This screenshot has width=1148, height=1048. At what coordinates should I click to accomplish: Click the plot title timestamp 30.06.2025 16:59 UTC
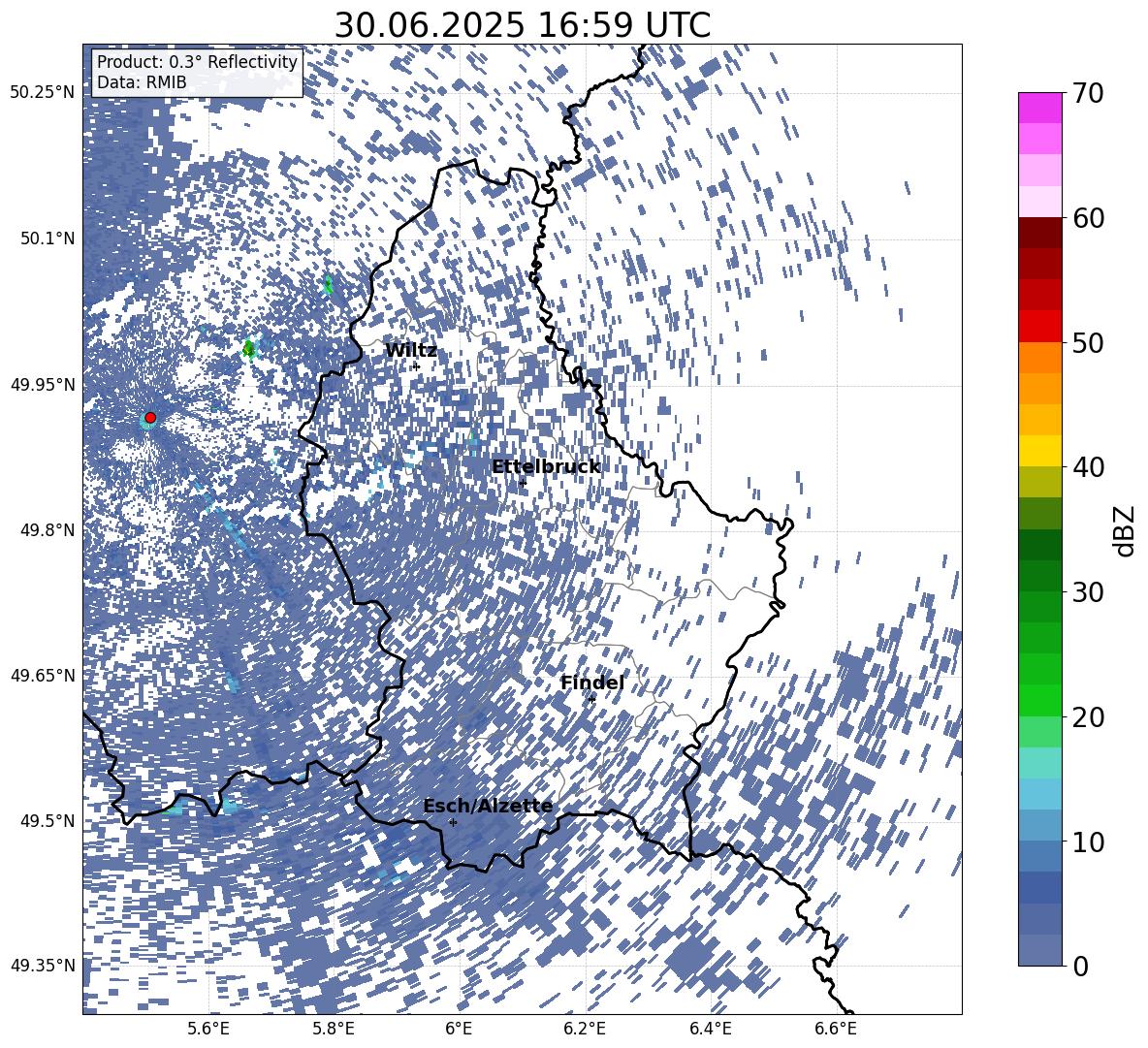523,25
